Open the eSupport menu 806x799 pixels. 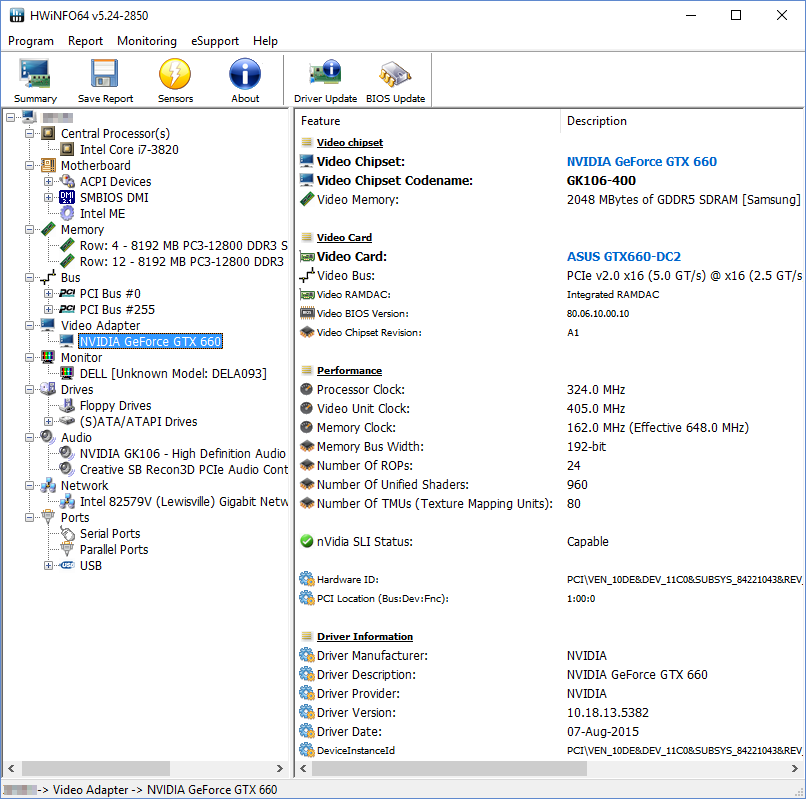point(215,41)
